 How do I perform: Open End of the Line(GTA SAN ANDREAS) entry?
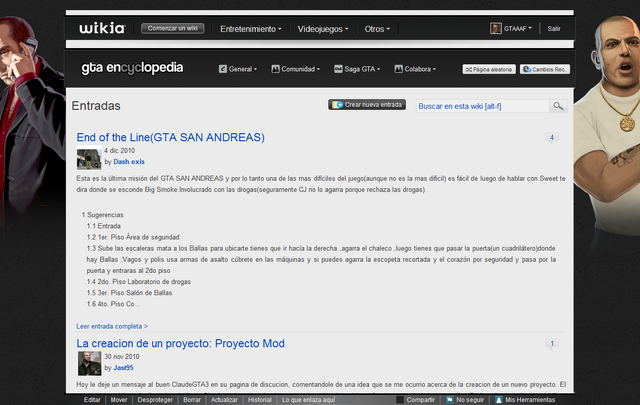click(171, 138)
